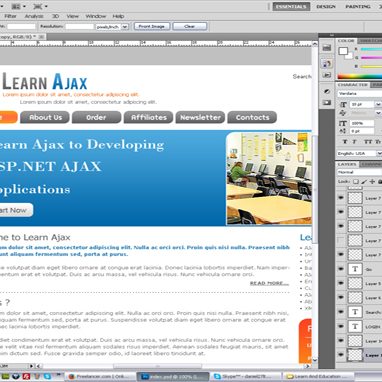Click the Resolution input field
Viewport: 382px width, 382px height.
(x=80, y=26)
